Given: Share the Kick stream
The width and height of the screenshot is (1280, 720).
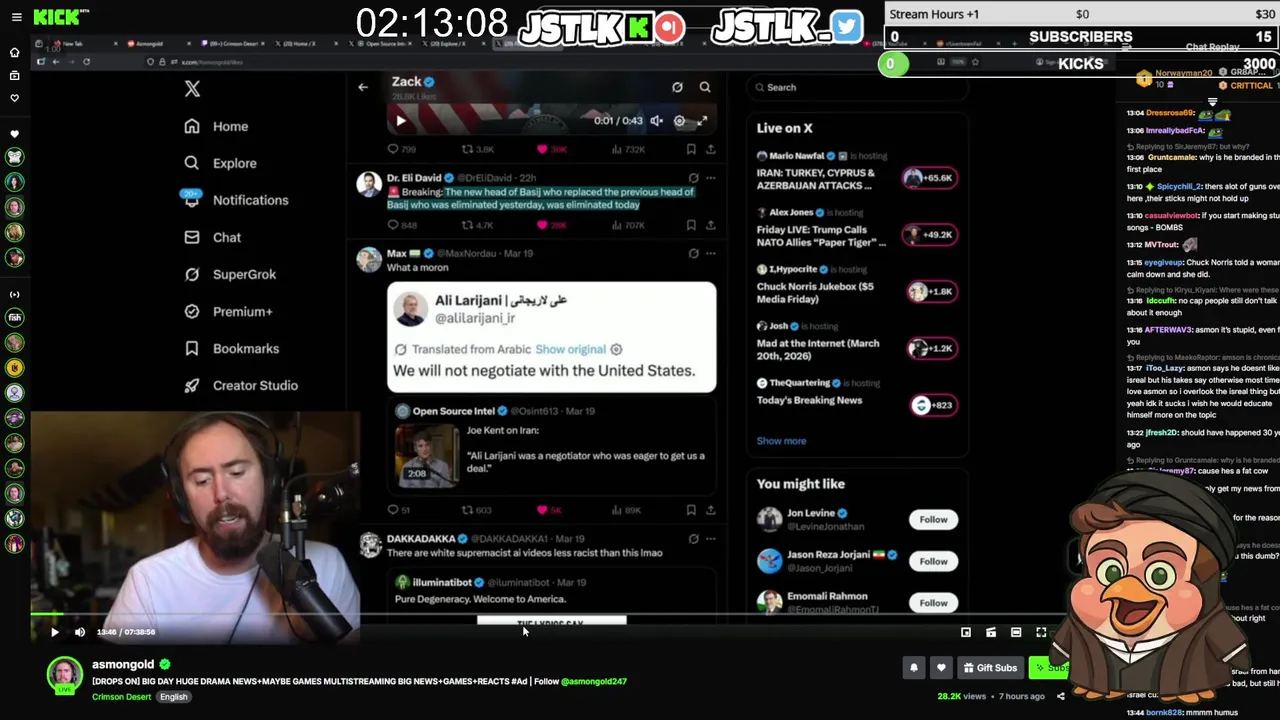Looking at the screenshot, I should coord(1061,696).
